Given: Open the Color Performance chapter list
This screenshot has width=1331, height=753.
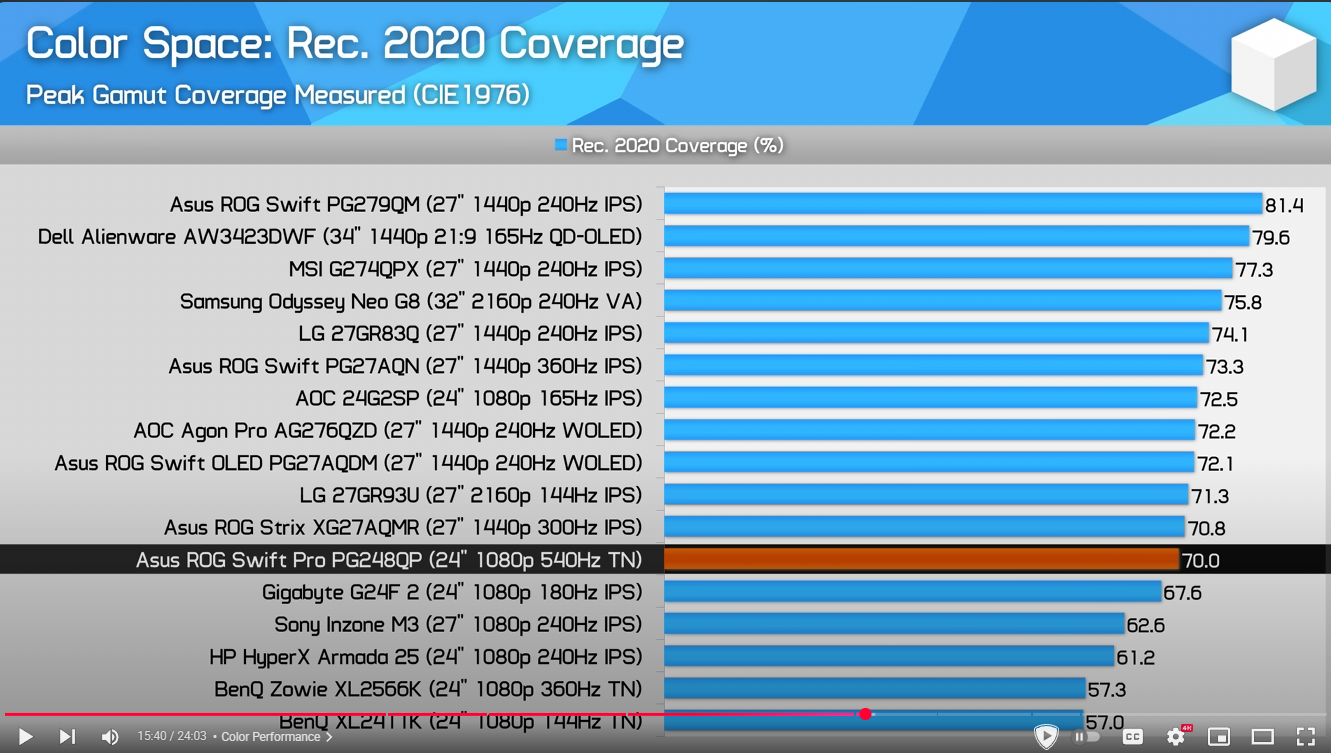Looking at the screenshot, I should (x=277, y=737).
